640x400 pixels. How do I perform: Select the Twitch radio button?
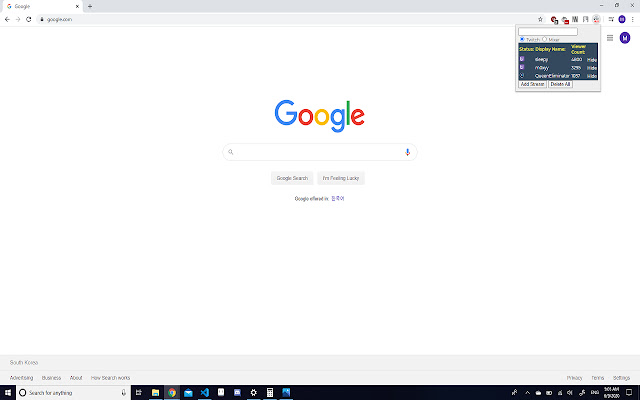[522, 39]
